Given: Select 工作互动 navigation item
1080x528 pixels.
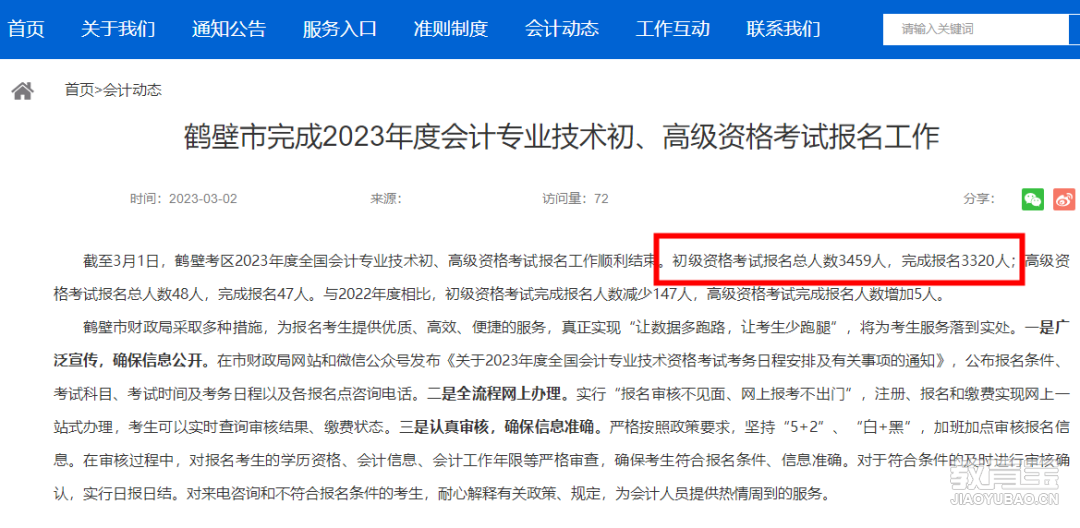Looking at the screenshot, I should tap(672, 29).
